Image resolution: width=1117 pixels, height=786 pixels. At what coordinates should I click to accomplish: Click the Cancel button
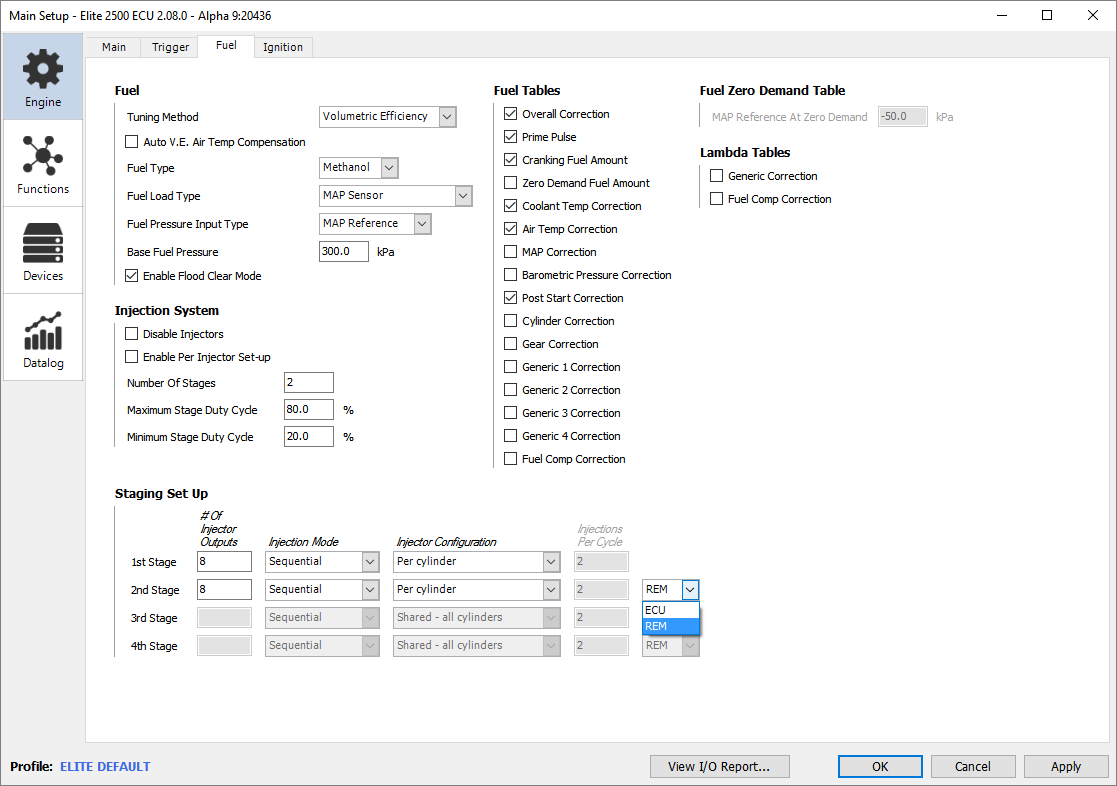tap(972, 767)
